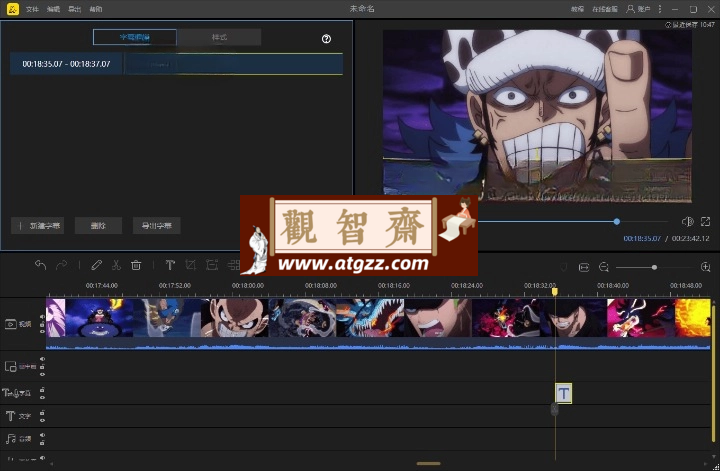Undo the last edit
The height and width of the screenshot is (471, 720).
pos(40,265)
